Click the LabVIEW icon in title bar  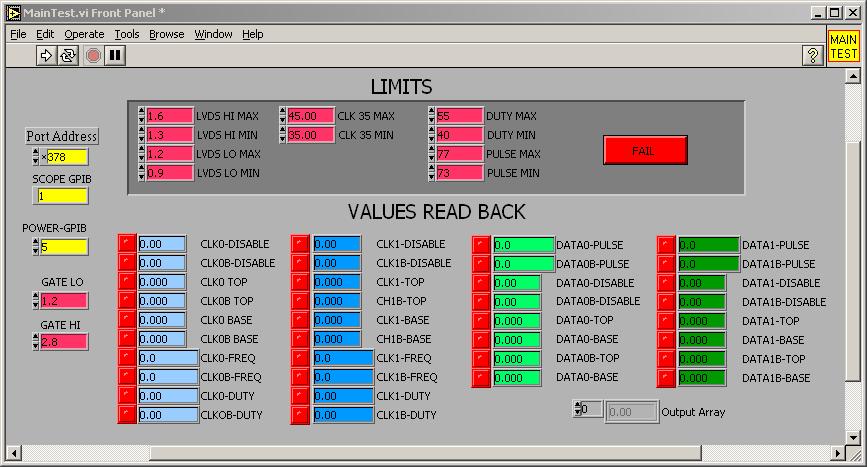[14, 12]
